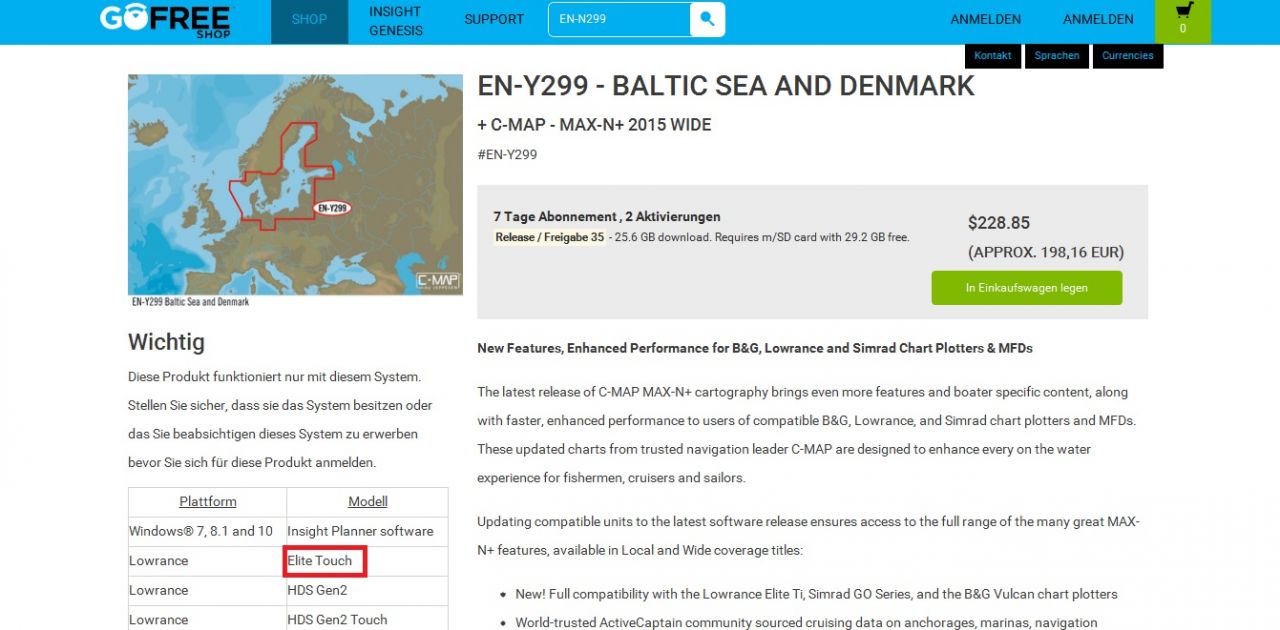Go to the SUPPORT menu item
The height and width of the screenshot is (630, 1280).
494,20
